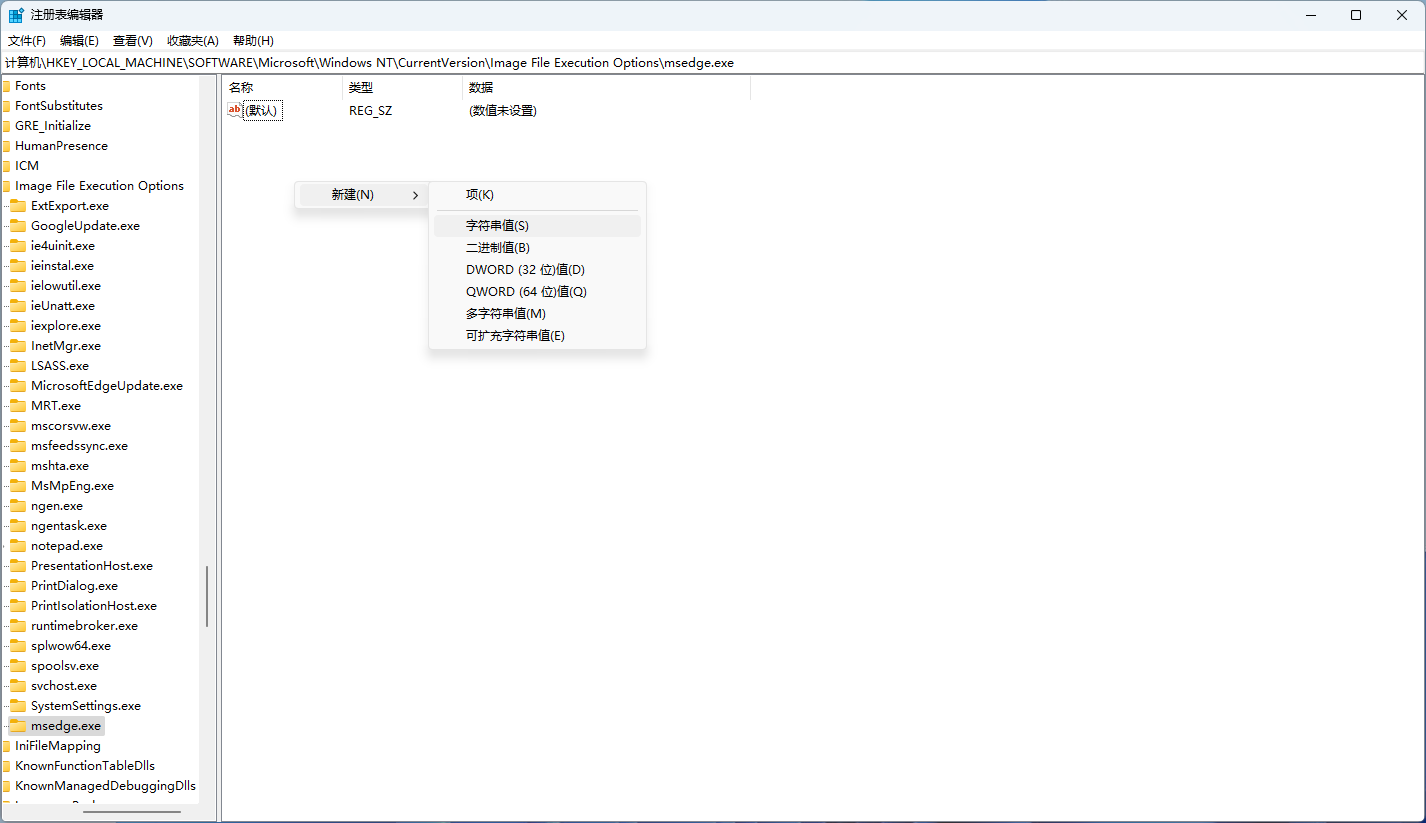Open the 编辑(E) menu

coord(79,40)
